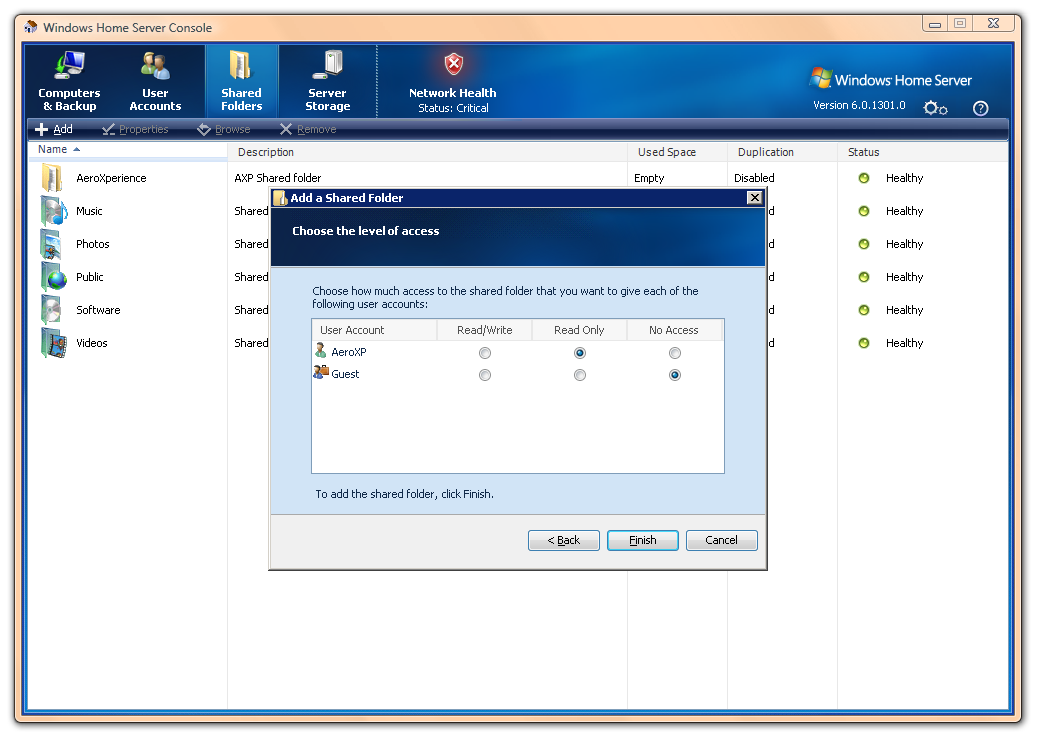Go back with the Back button

(x=564, y=540)
